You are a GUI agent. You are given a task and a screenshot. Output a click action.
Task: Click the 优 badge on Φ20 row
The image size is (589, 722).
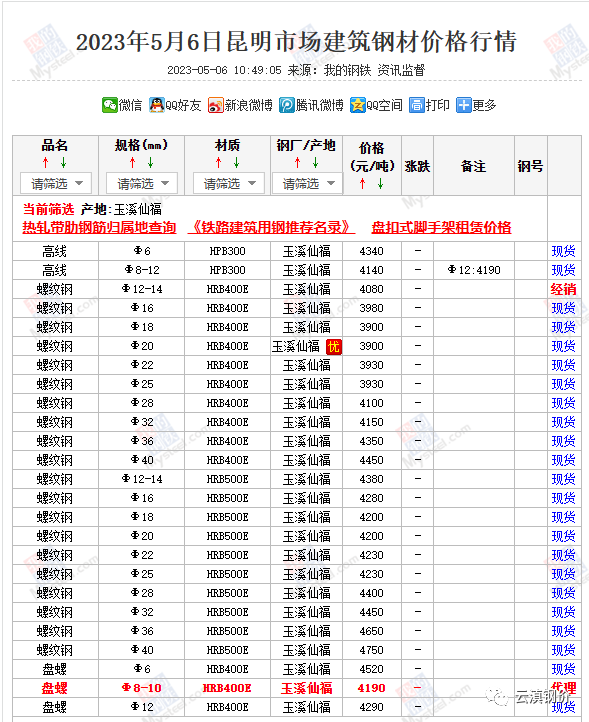coord(333,346)
